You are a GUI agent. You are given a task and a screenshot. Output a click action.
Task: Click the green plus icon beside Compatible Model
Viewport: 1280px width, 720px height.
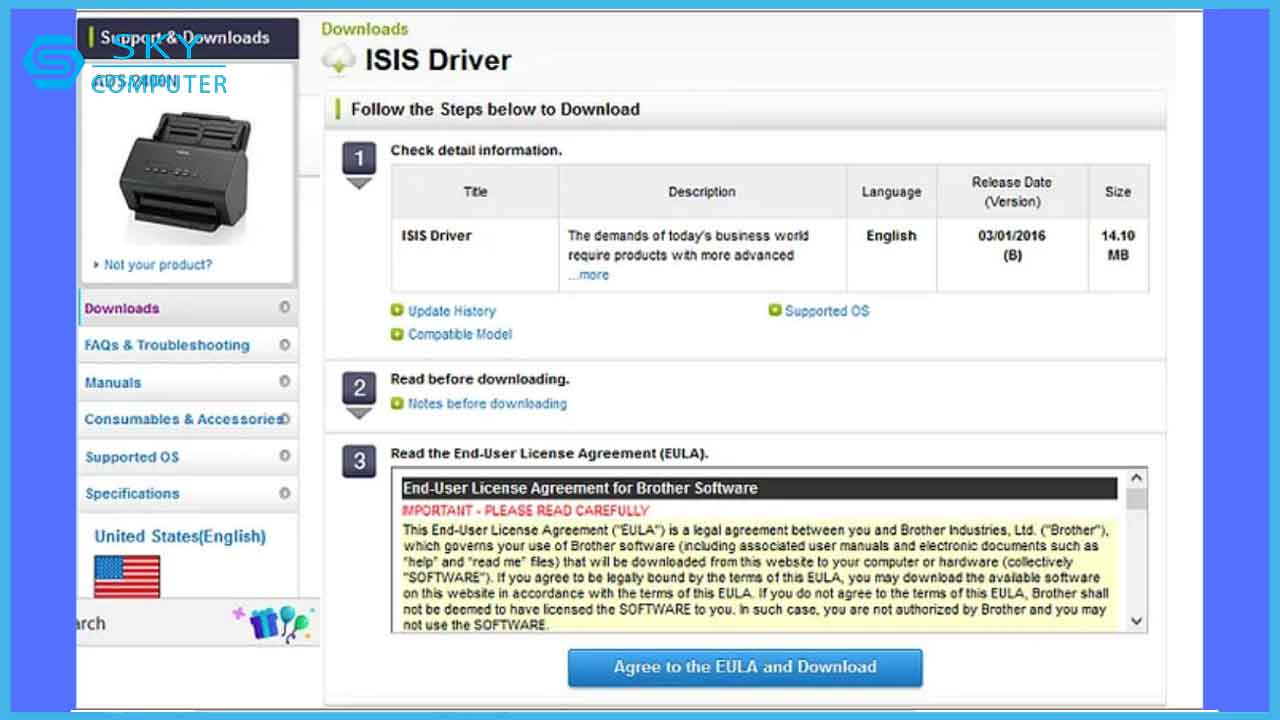point(397,334)
